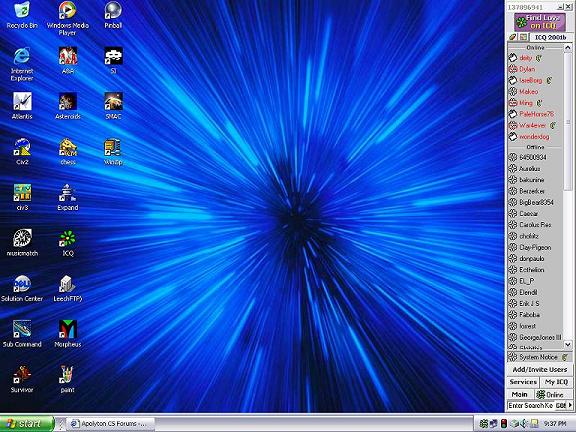Select offline contact BigBear8354
576x432 pixels.
click(535, 202)
